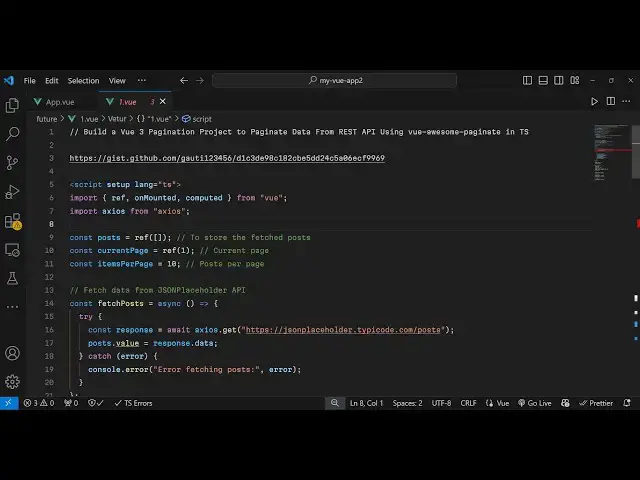Open the Explorer view in activity bar
640x480 pixels.
[x=12, y=105]
